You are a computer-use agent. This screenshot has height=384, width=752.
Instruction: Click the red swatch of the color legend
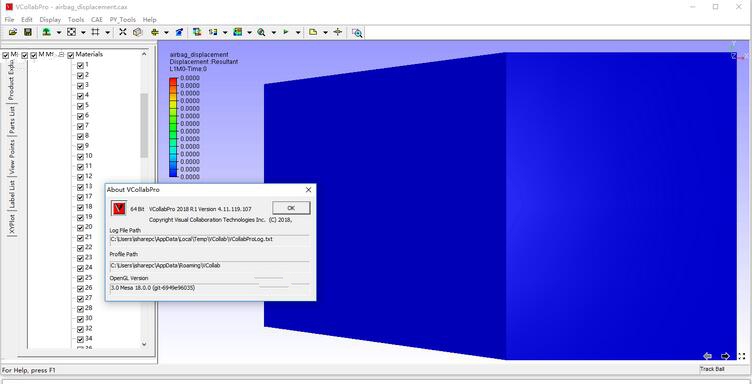[x=173, y=81]
